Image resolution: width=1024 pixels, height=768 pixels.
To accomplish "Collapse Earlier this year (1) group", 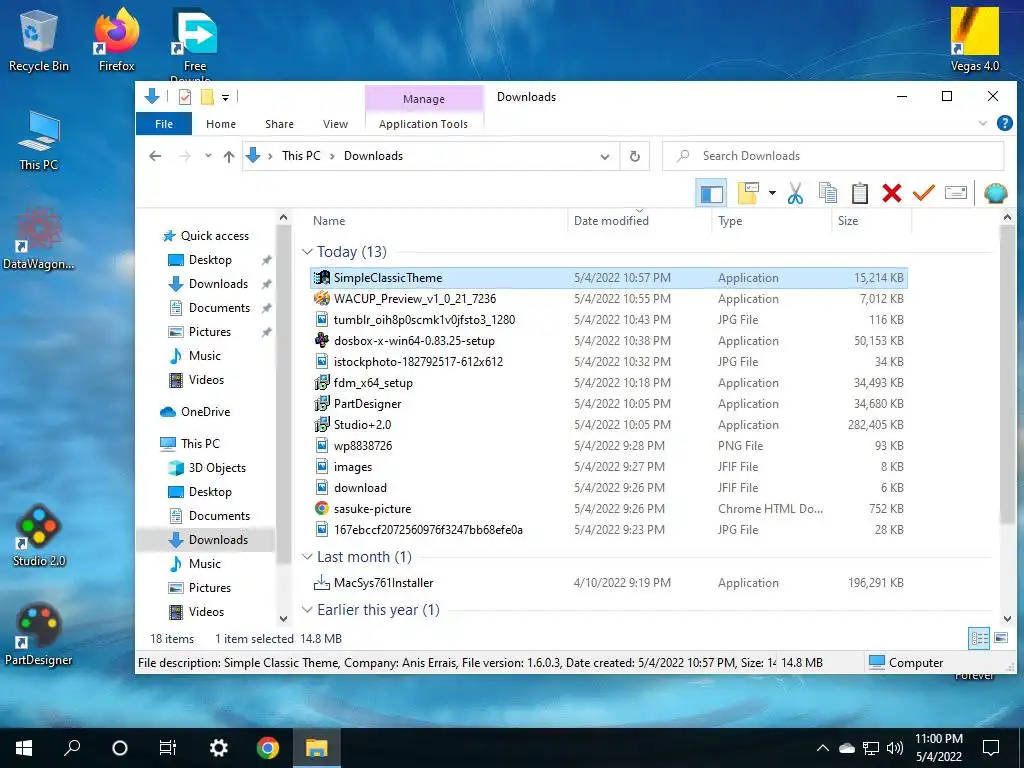I will [x=307, y=609].
